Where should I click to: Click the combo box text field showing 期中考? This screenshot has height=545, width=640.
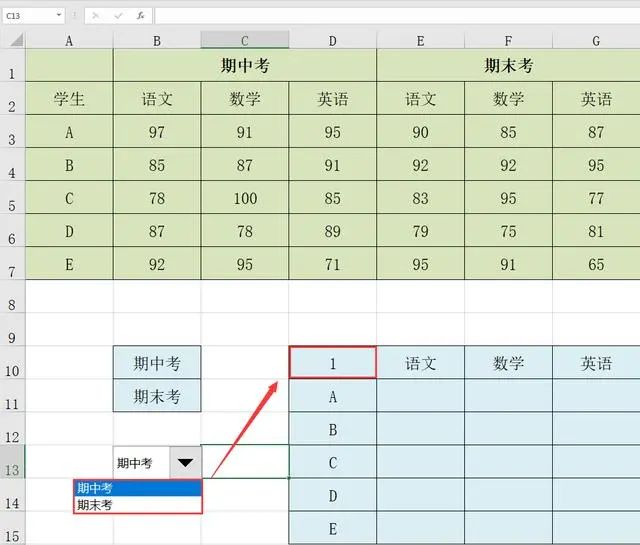[140, 463]
